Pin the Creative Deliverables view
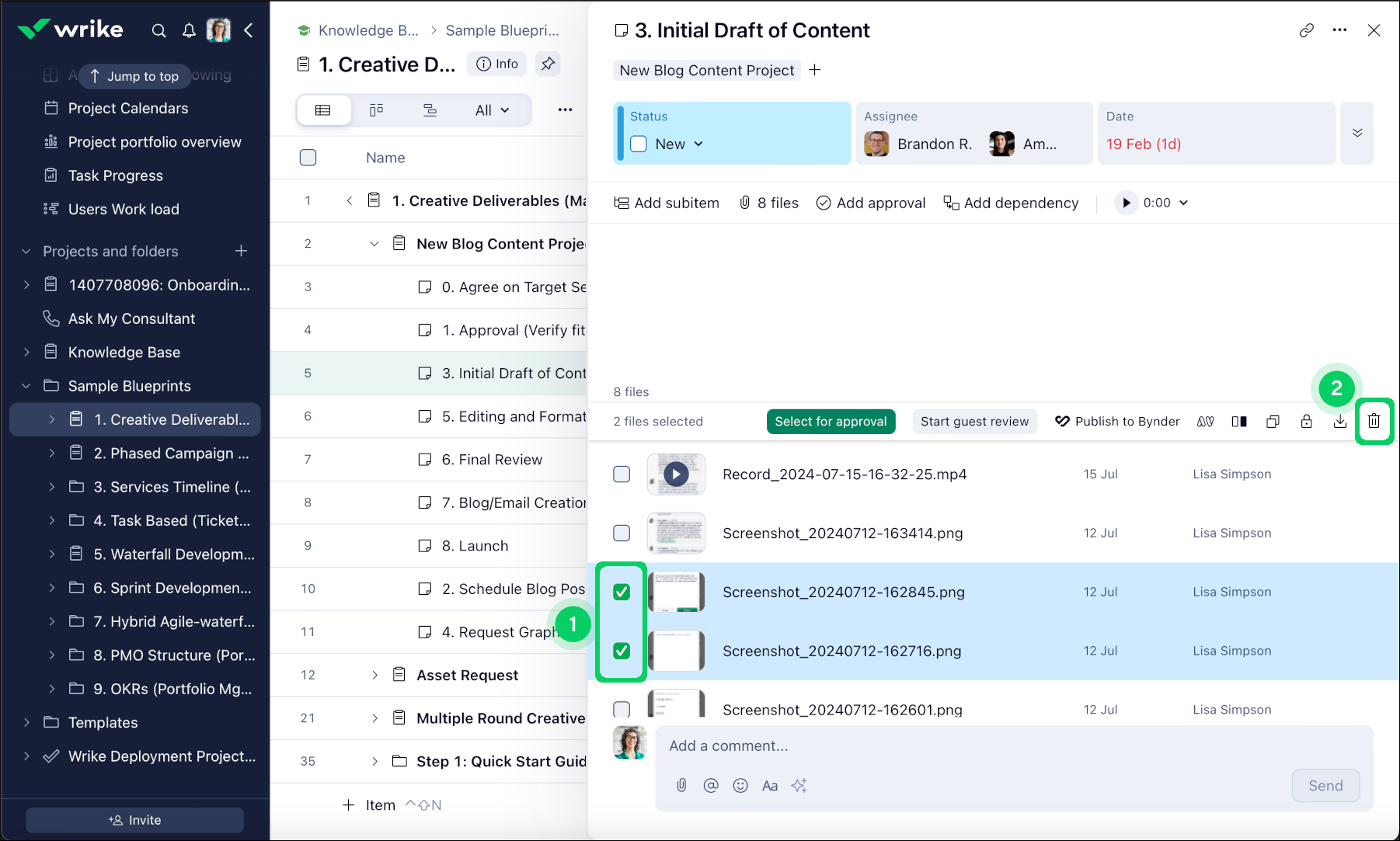The width and height of the screenshot is (1400, 841). 549,64
